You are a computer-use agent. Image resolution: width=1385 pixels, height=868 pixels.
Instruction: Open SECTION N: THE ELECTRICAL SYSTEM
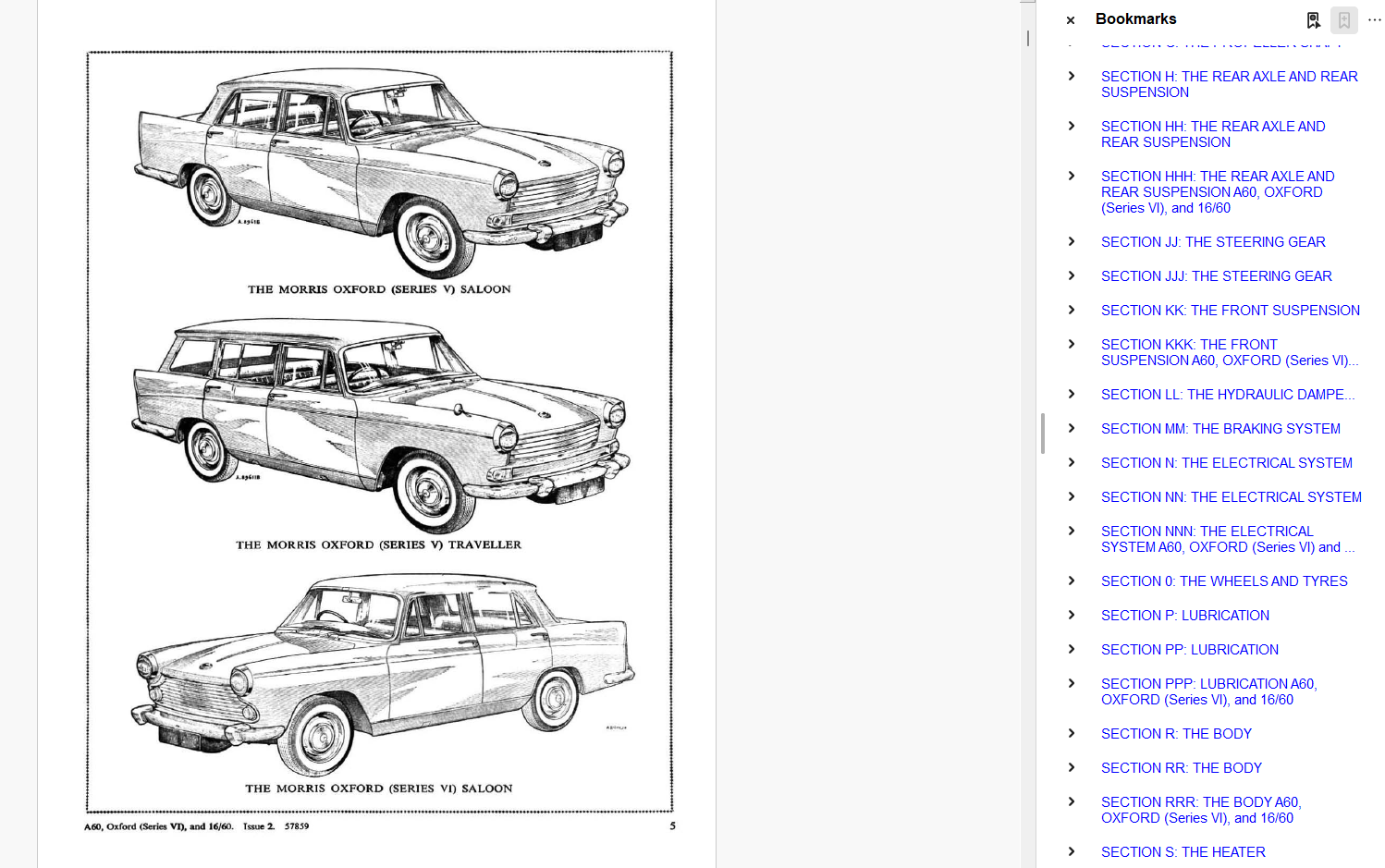coord(1227,463)
